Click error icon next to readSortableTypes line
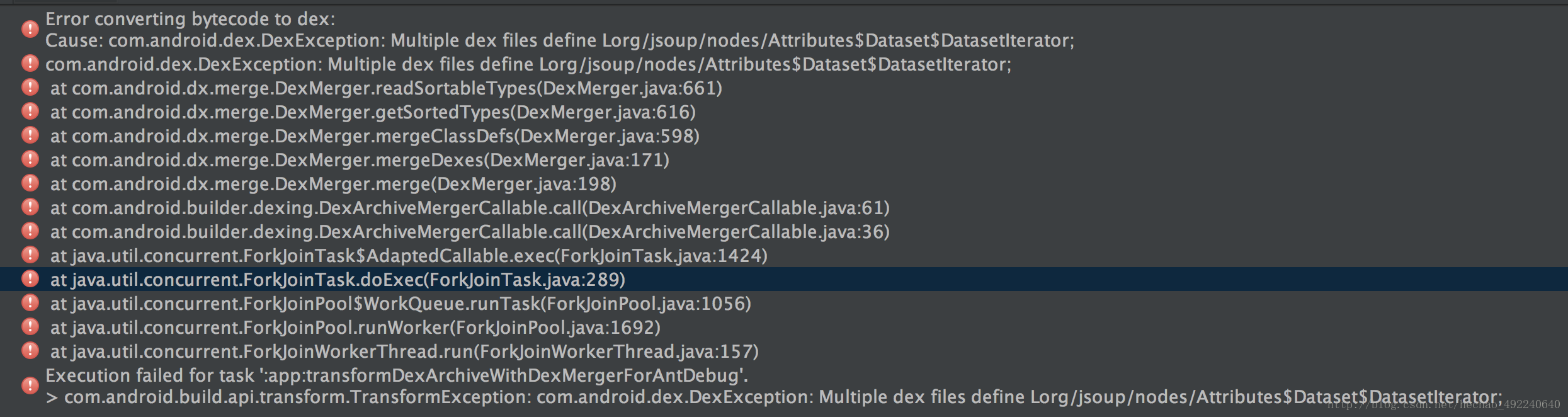This screenshot has height=417, width=1568. pyautogui.click(x=30, y=88)
